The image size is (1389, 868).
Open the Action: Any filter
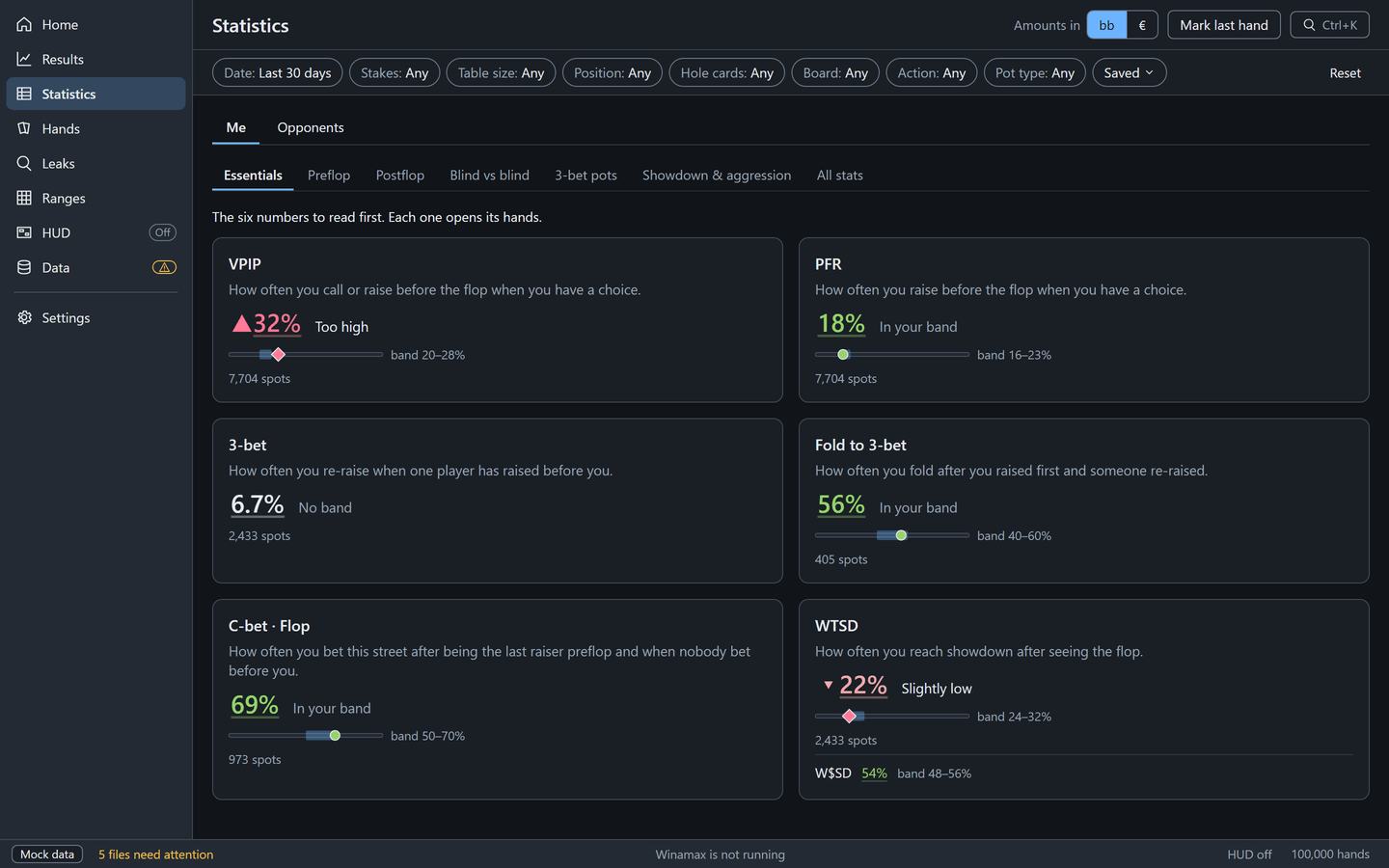(932, 72)
